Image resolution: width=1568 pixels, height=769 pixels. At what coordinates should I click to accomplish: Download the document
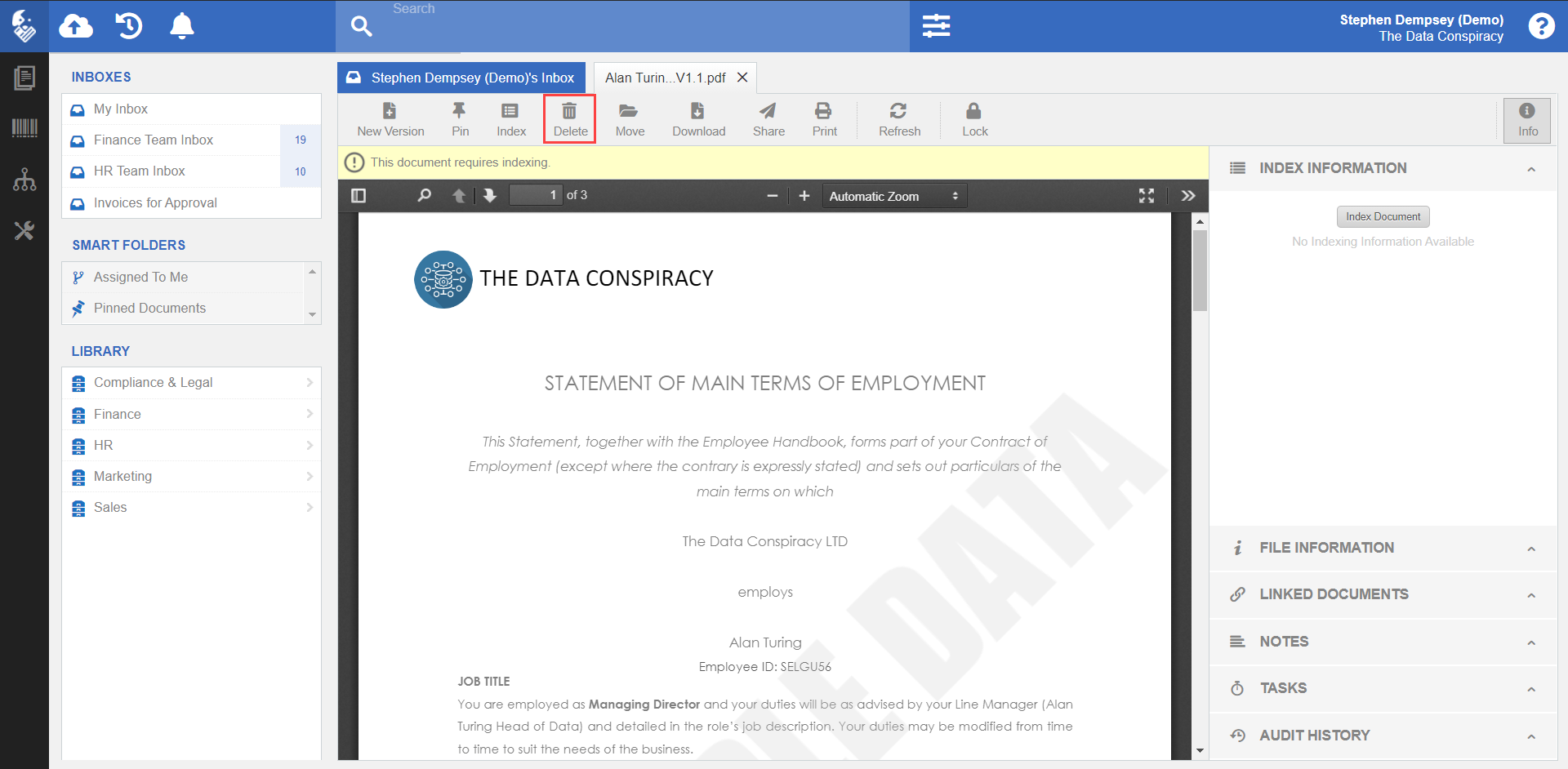click(x=698, y=119)
